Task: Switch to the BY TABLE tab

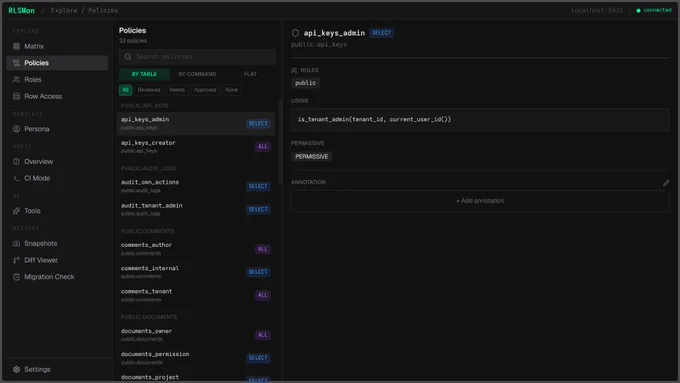Action: pos(144,74)
